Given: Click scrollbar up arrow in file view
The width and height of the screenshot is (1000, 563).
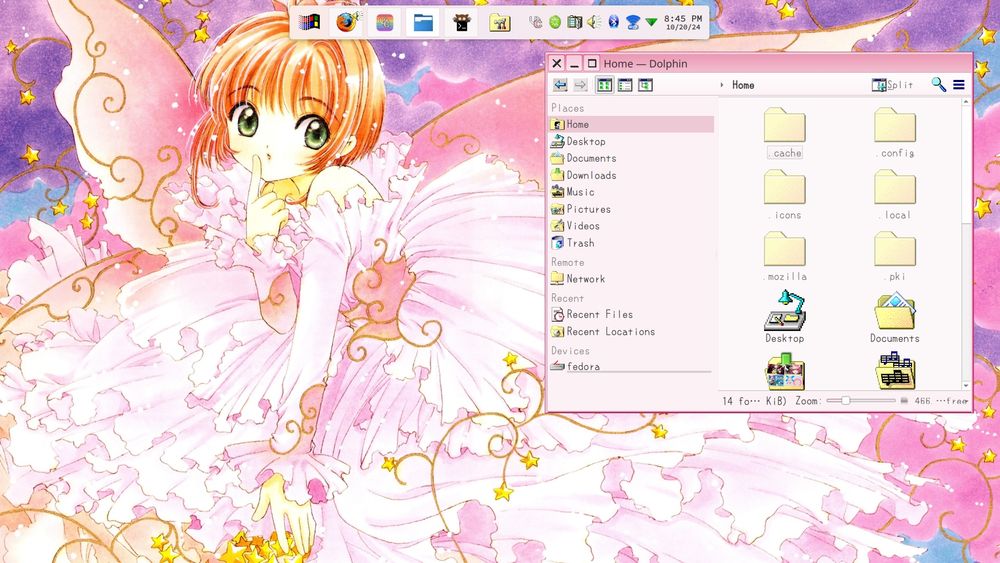Looking at the screenshot, I should [x=966, y=101].
